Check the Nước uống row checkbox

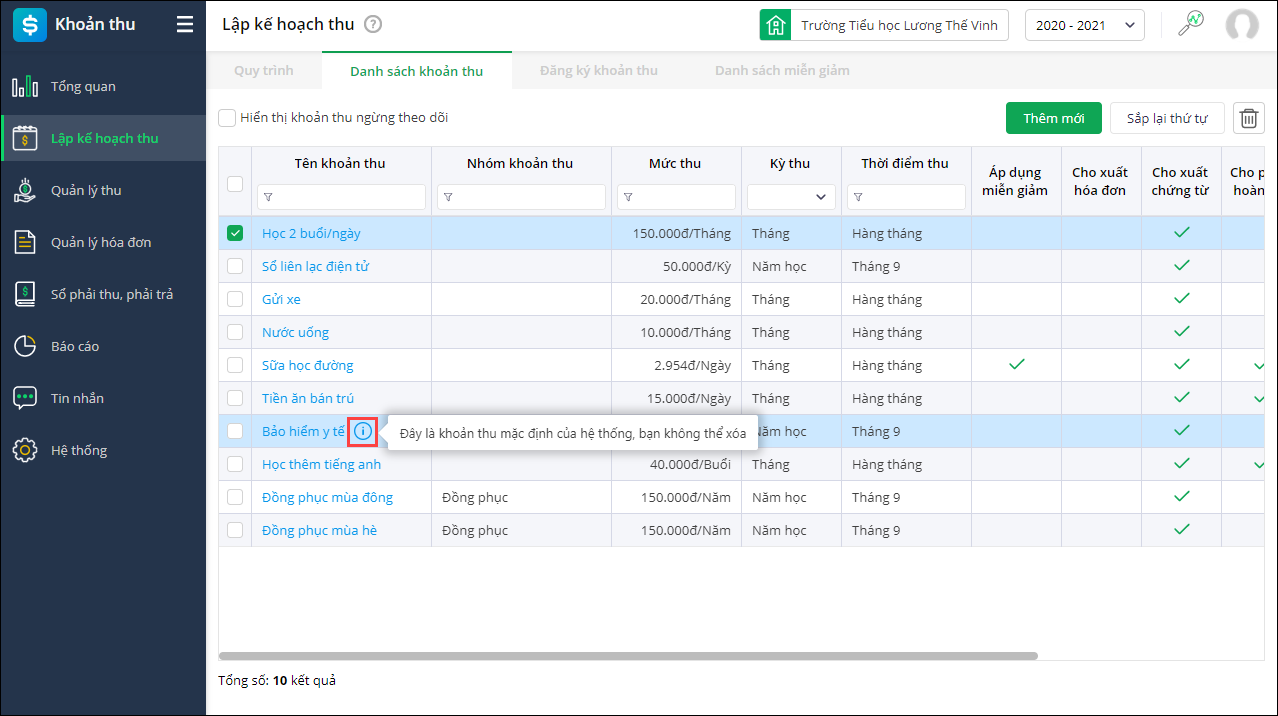(235, 332)
